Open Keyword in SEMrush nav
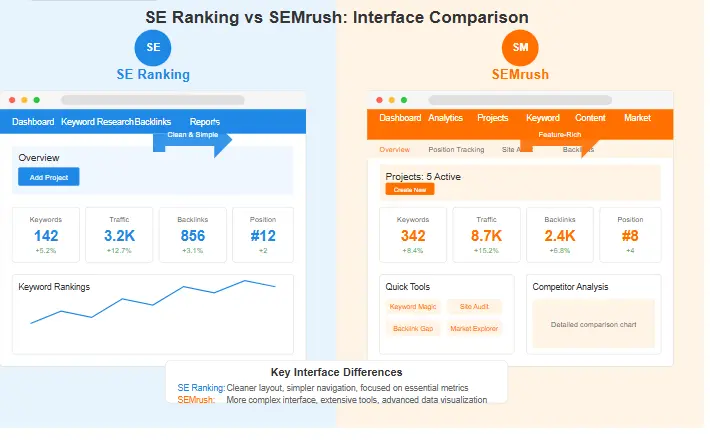 coord(543,118)
